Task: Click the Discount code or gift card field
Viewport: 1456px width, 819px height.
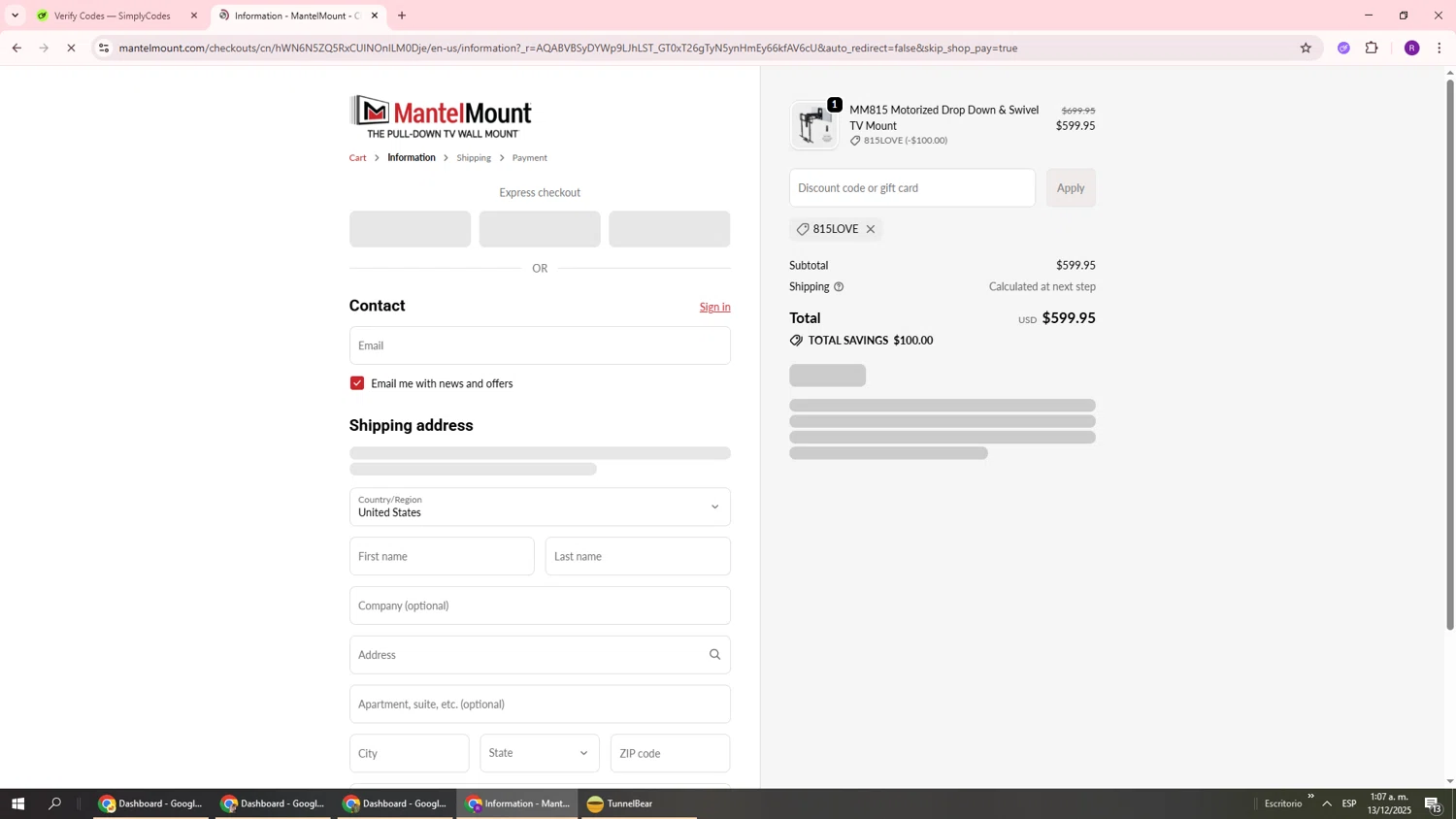Action: coord(912,188)
